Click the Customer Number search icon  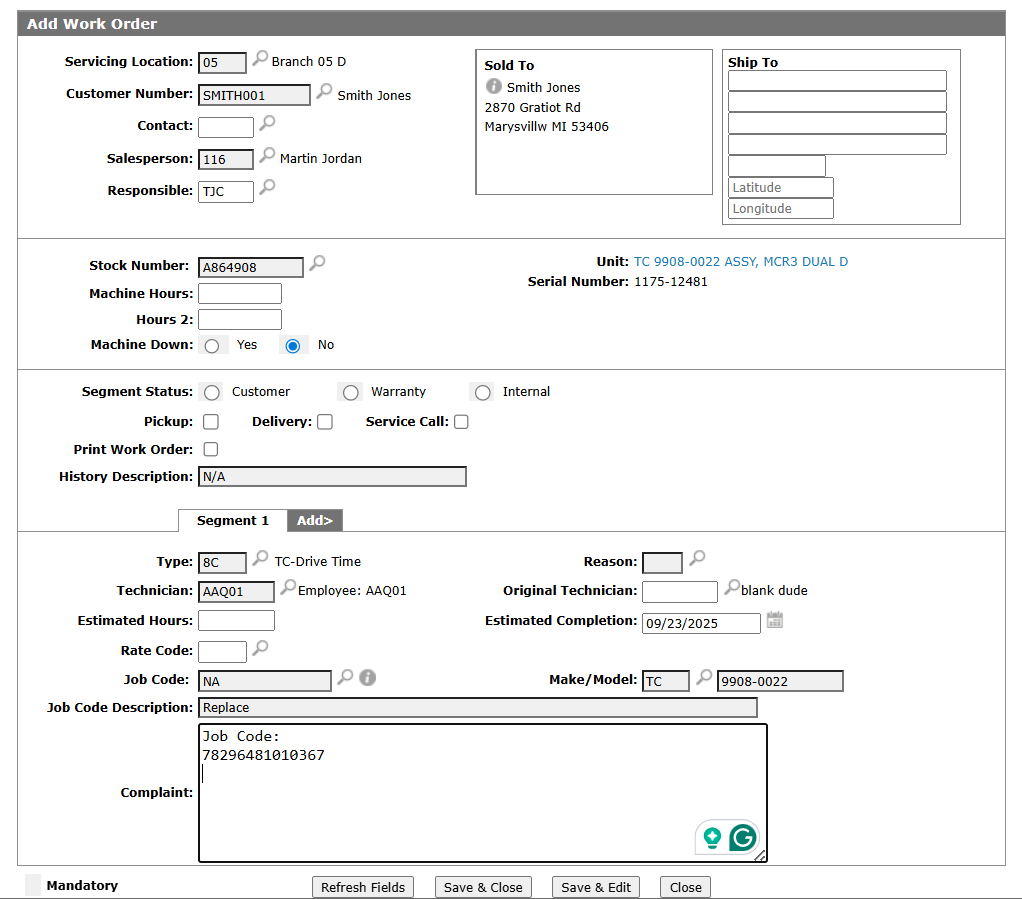(324, 92)
